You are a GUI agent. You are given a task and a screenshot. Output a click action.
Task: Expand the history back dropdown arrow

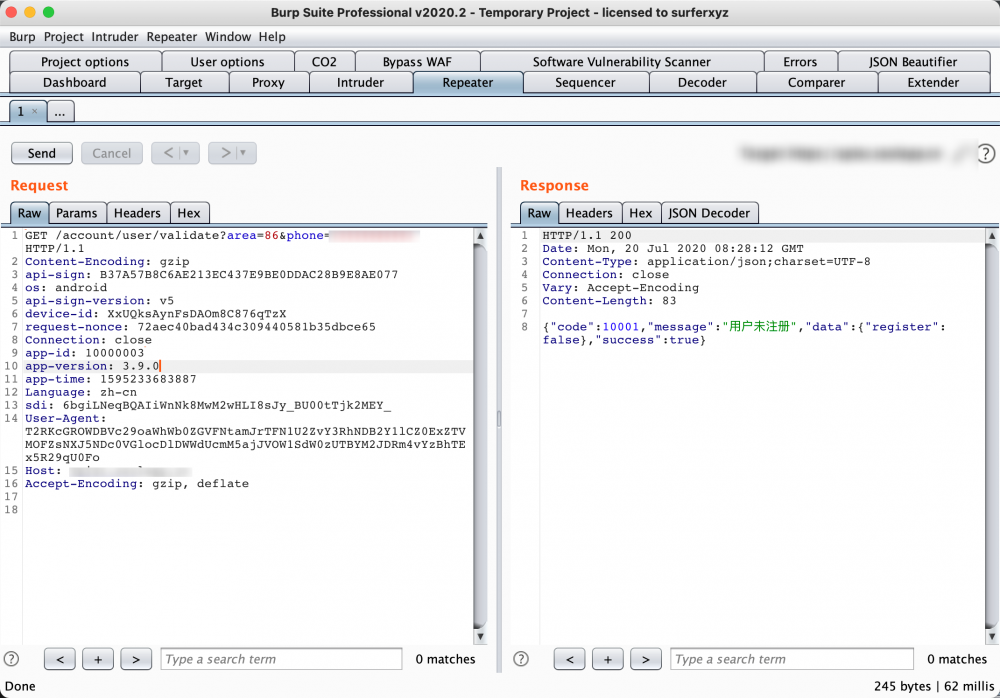point(188,153)
